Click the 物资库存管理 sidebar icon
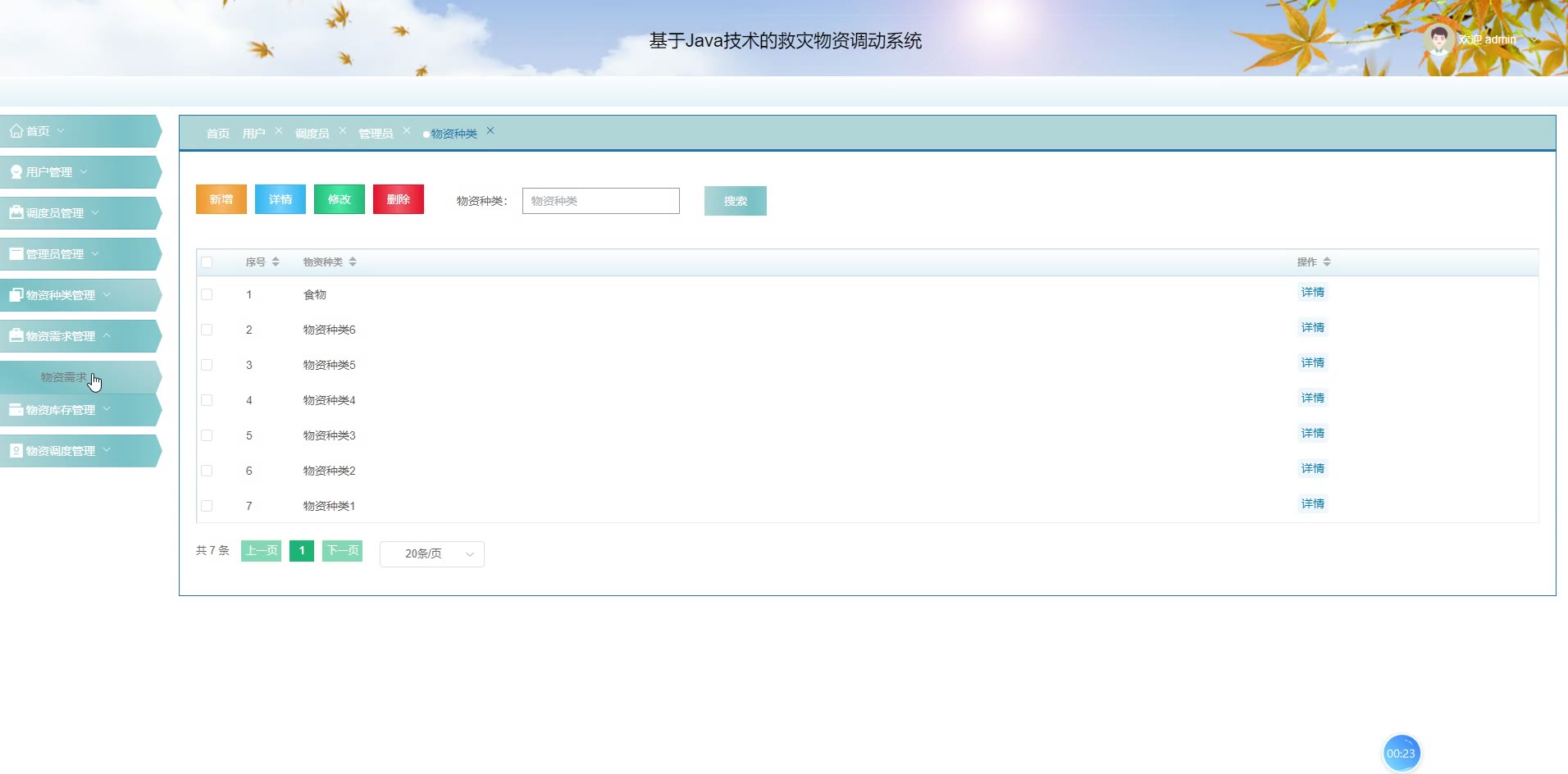The height and width of the screenshot is (774, 1568). (x=16, y=409)
